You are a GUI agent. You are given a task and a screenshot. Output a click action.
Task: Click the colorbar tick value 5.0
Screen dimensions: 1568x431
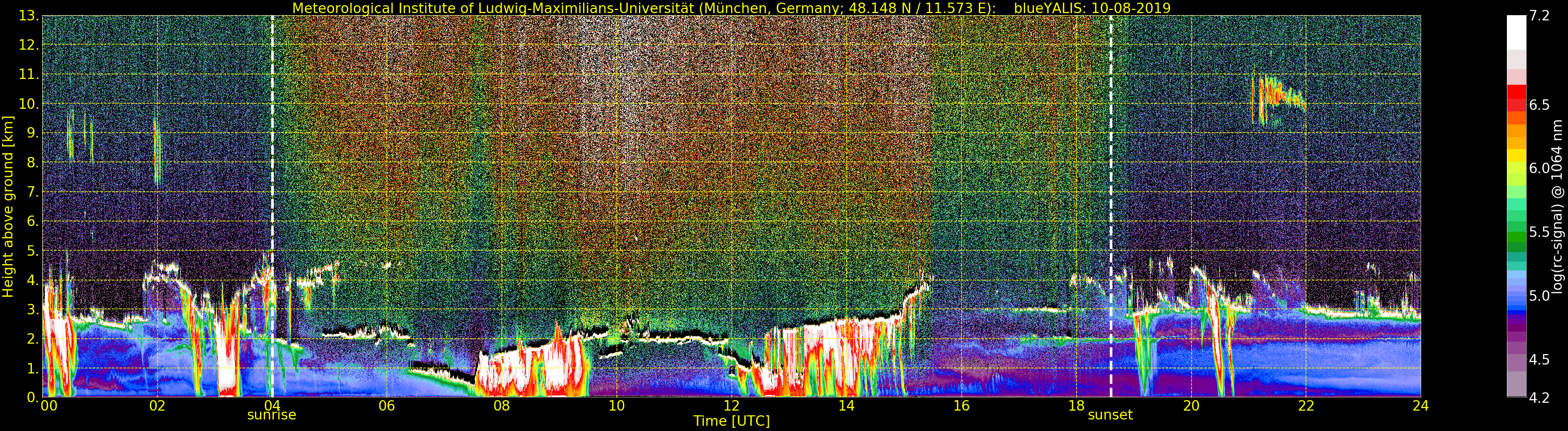tap(1539, 296)
